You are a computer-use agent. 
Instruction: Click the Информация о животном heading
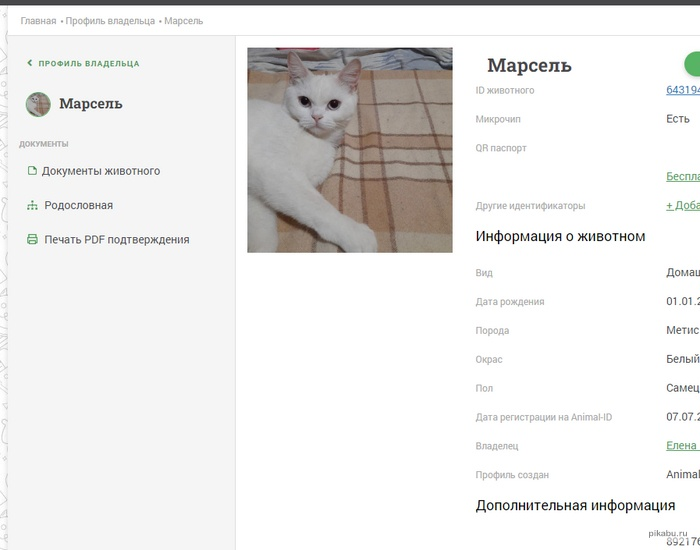point(560,236)
